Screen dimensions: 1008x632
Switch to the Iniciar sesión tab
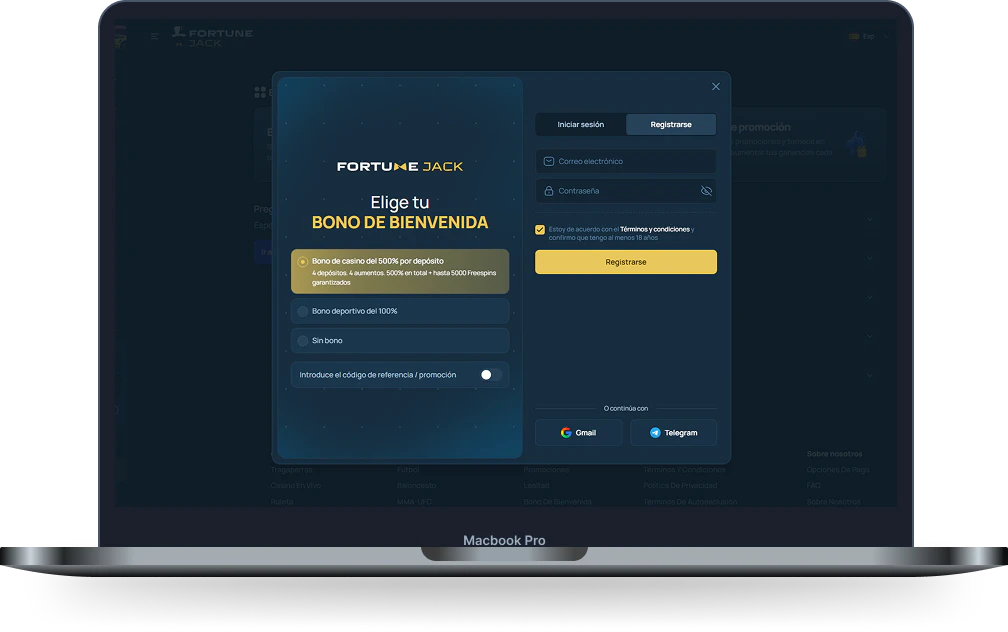[x=580, y=125]
